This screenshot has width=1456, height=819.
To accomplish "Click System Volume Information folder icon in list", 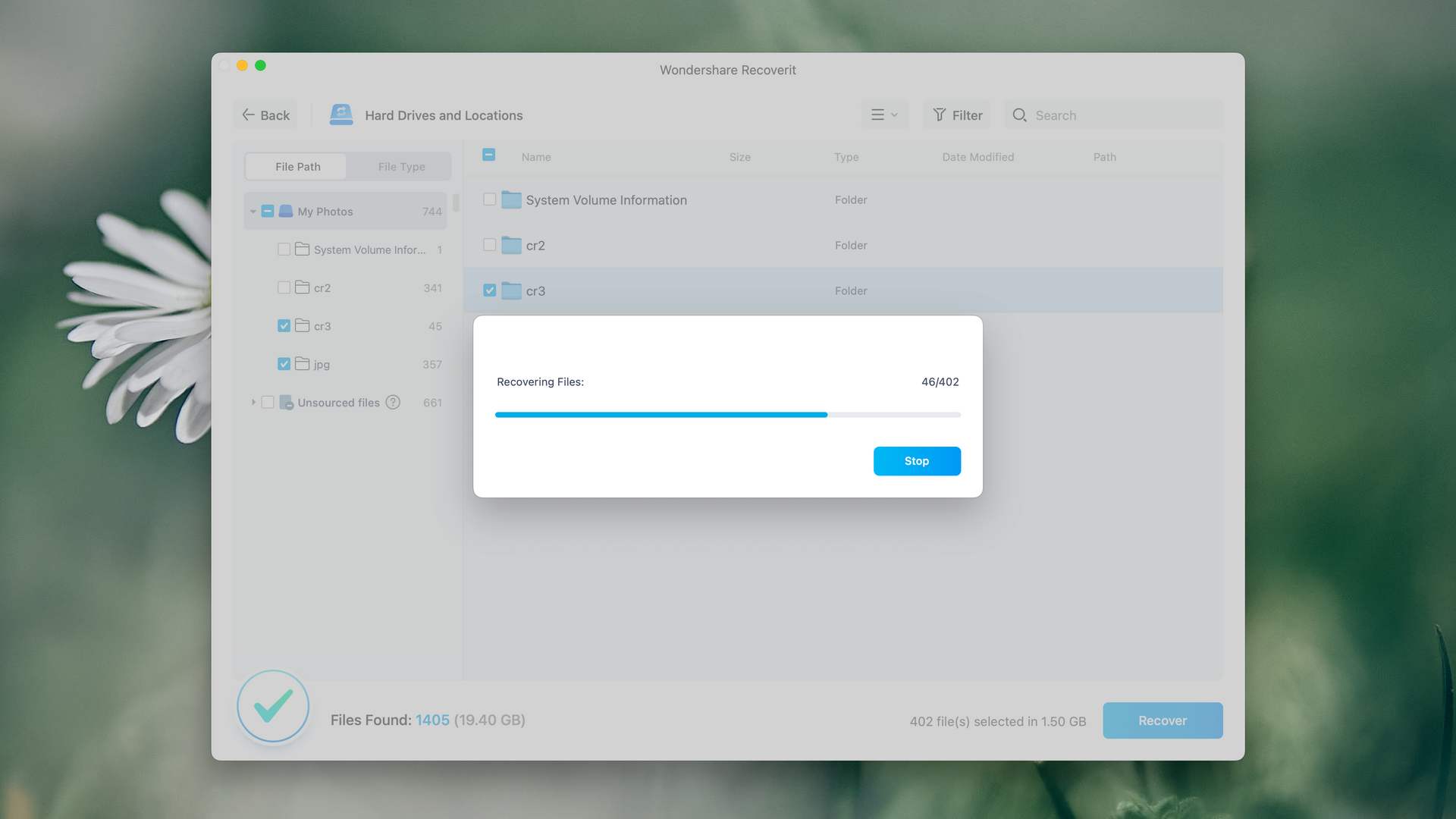I will [512, 199].
